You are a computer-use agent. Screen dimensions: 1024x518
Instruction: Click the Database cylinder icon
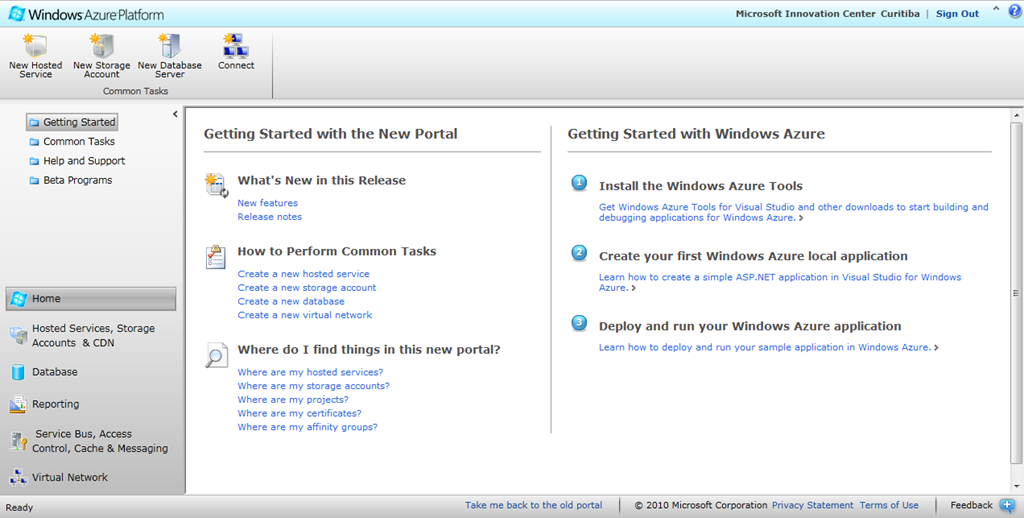(x=18, y=372)
